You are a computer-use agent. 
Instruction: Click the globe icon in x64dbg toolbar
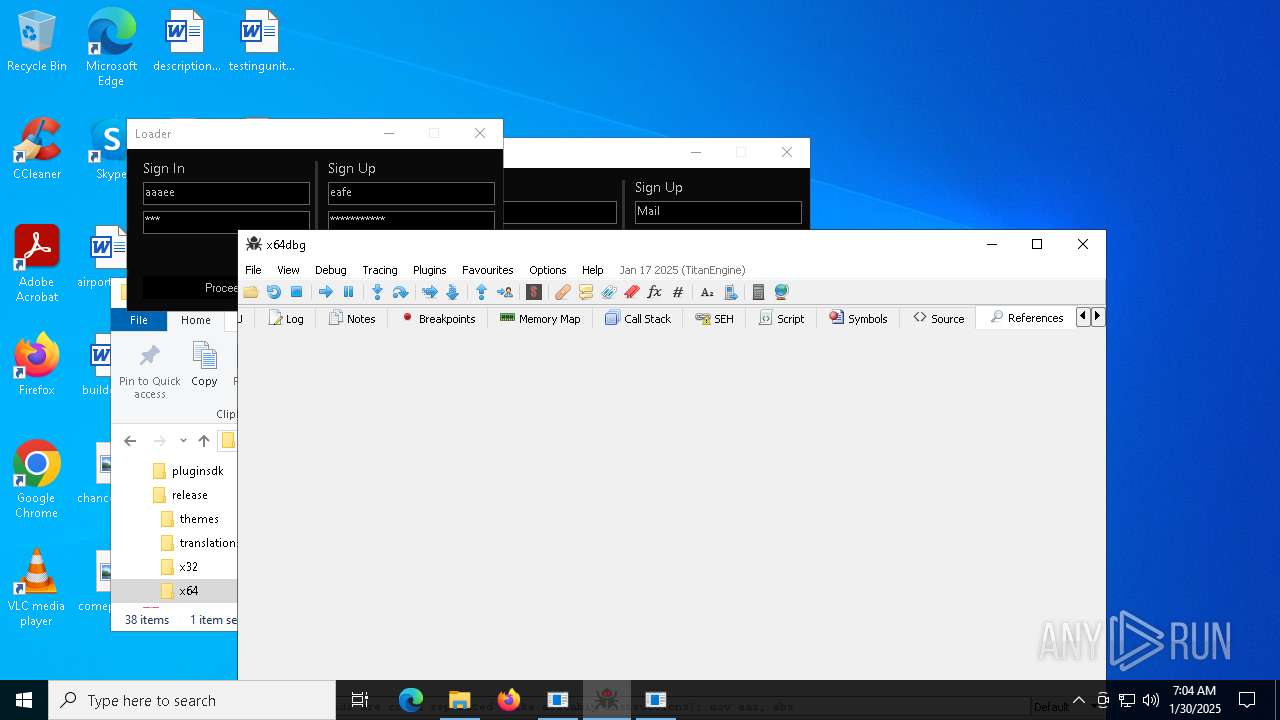781,292
